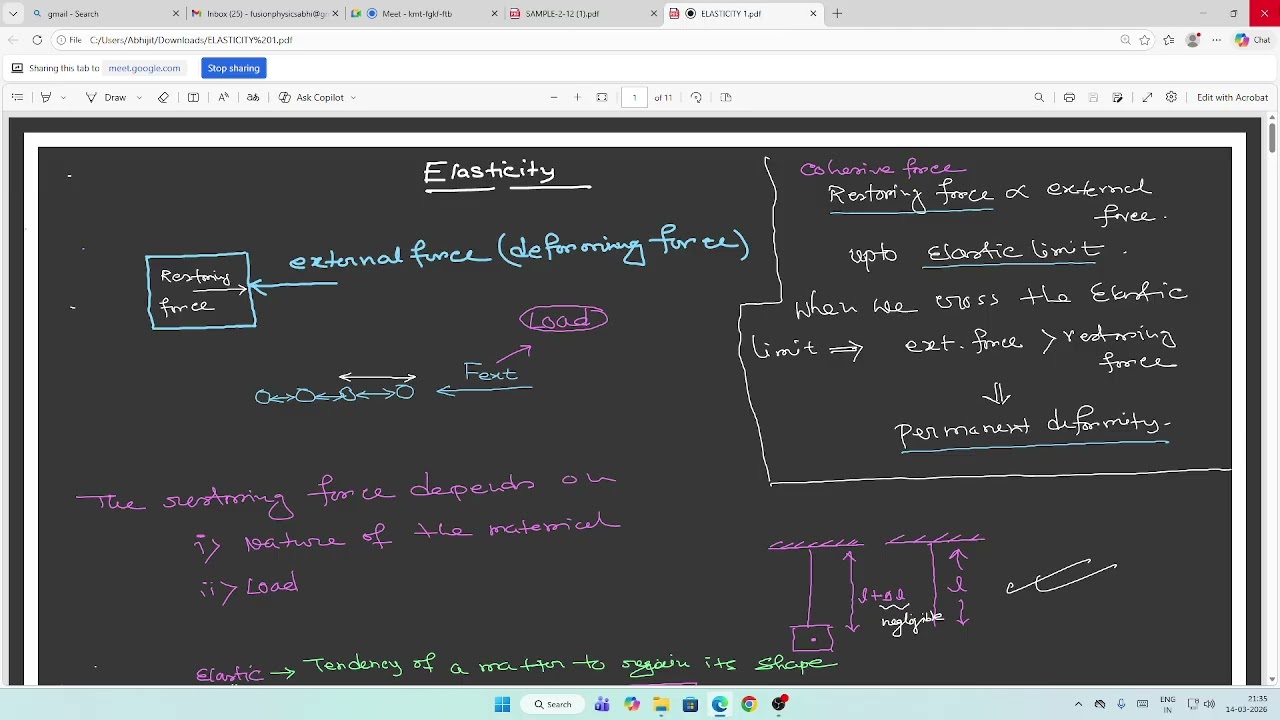The image size is (1280, 720).
Task: Toggle the page view layout icon
Action: click(x=726, y=97)
